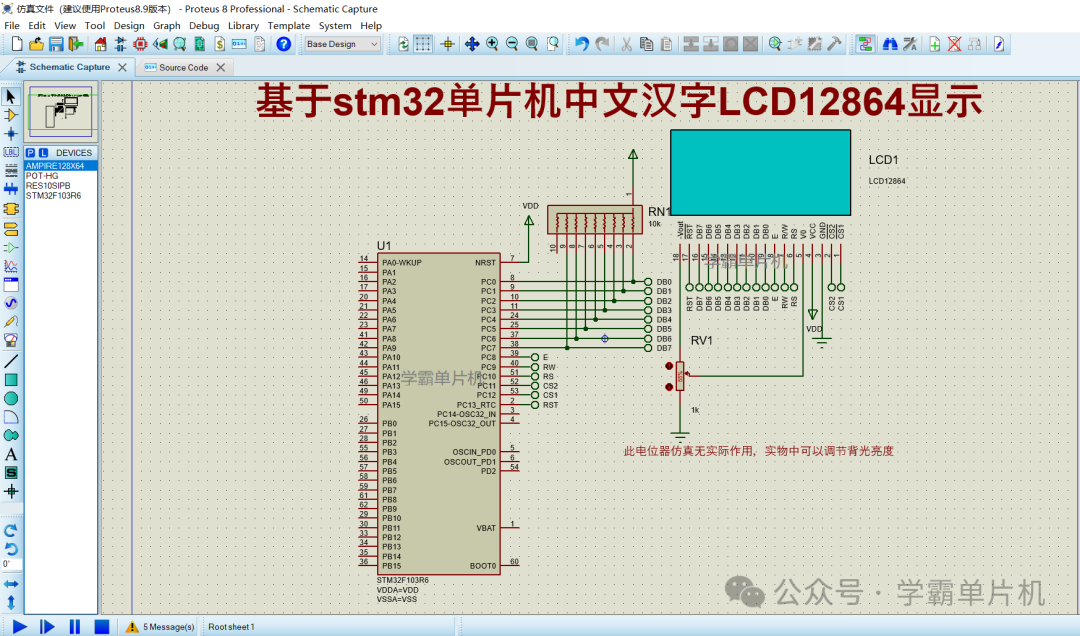Screen dimensions: 1080x636
Task: Open the File menu
Action: tap(12, 25)
